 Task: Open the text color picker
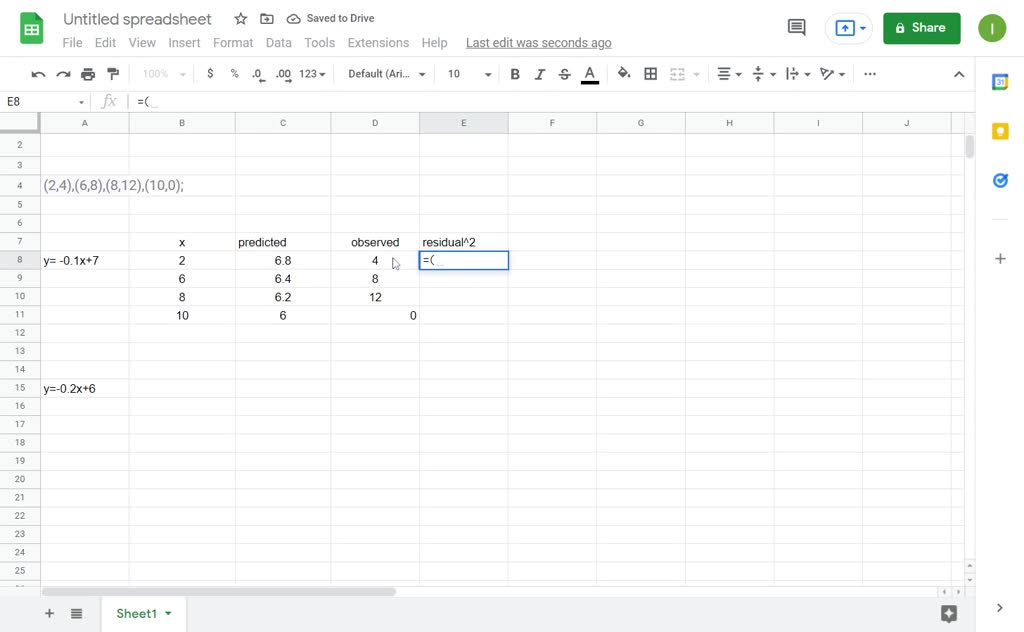589,74
